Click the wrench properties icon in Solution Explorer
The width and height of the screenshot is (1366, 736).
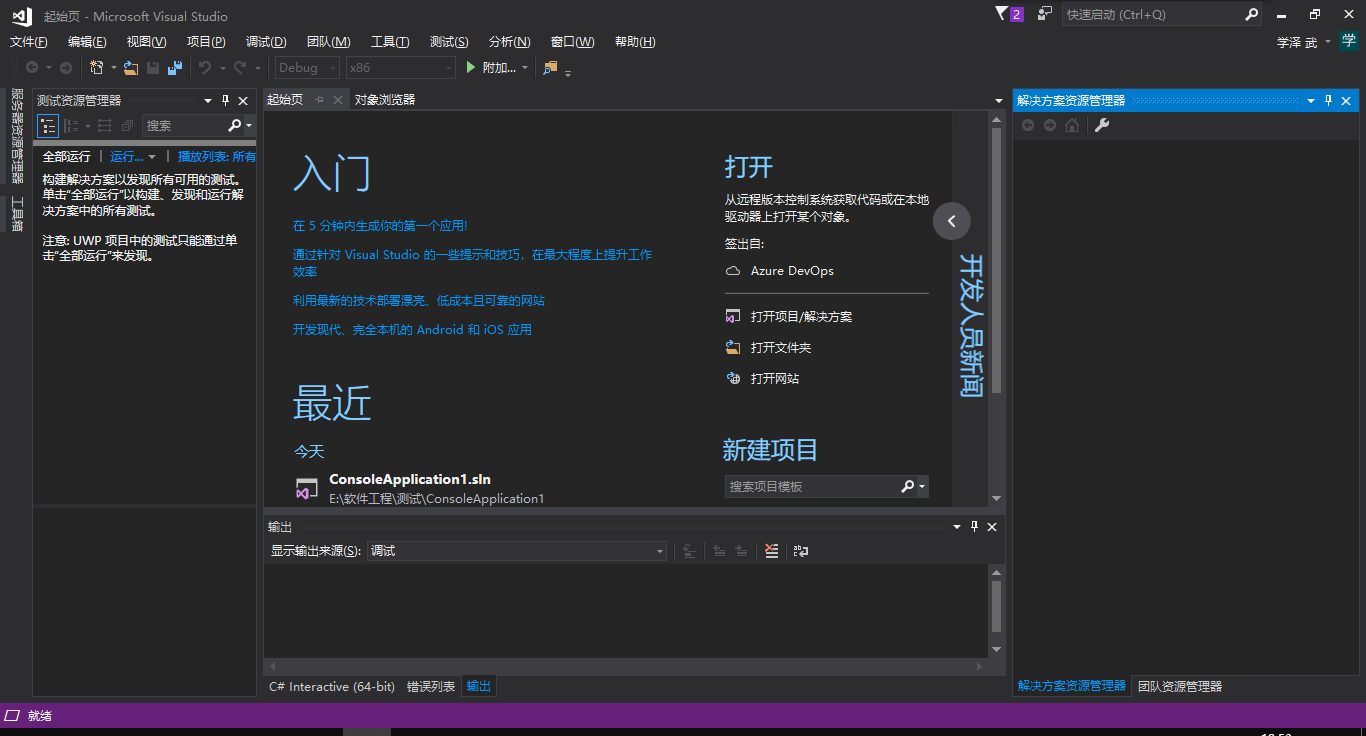click(1102, 125)
